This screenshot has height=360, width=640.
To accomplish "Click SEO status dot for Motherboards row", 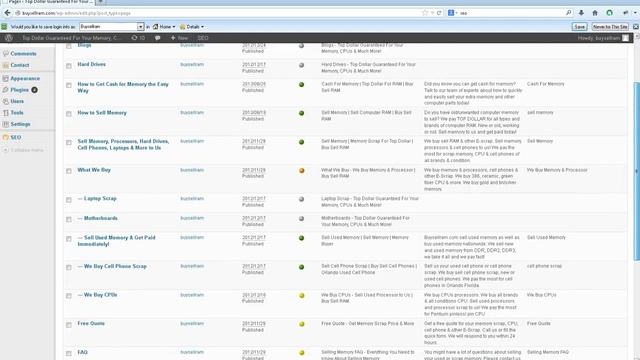I will [301, 219].
